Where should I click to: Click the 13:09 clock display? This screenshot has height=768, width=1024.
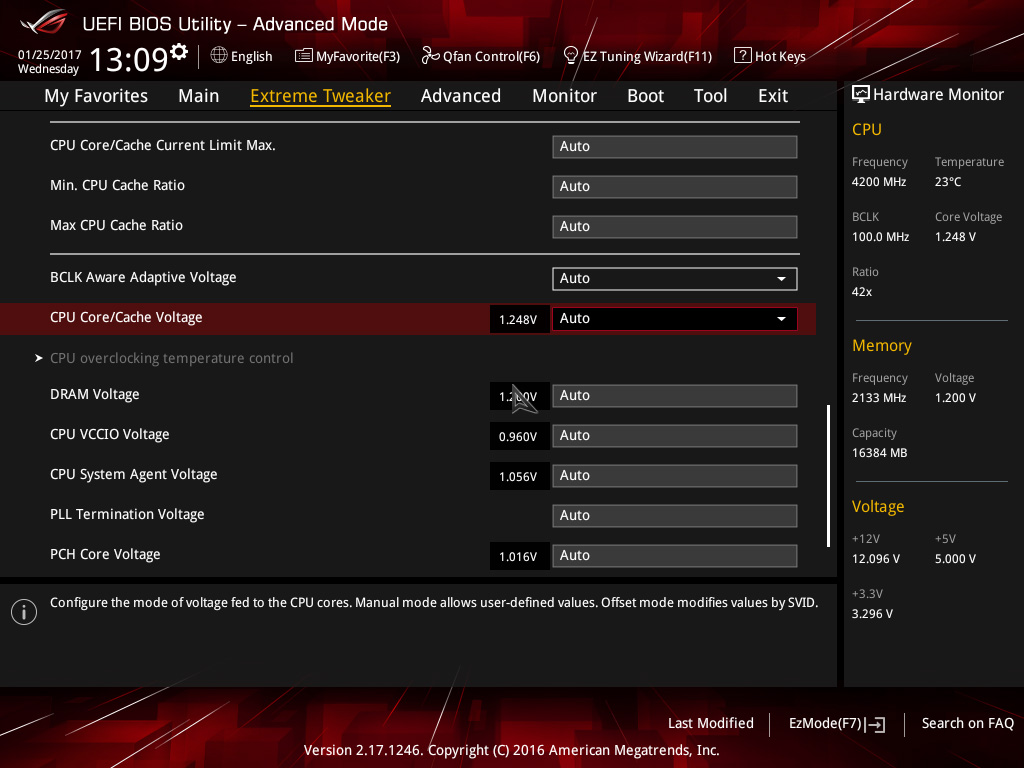coord(129,60)
